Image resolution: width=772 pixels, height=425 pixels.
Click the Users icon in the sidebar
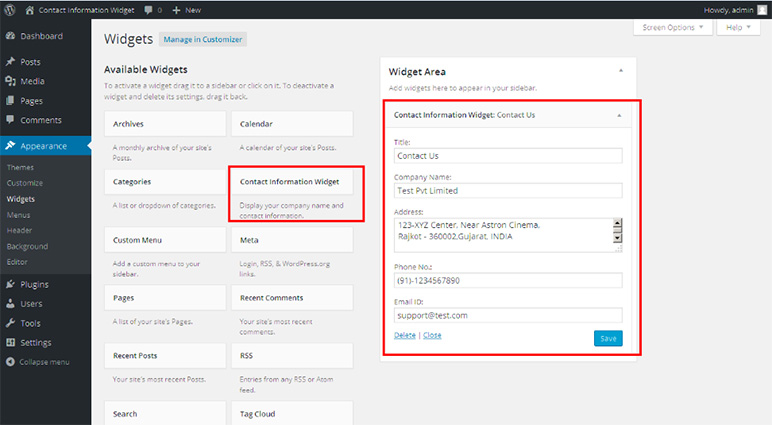[10, 304]
